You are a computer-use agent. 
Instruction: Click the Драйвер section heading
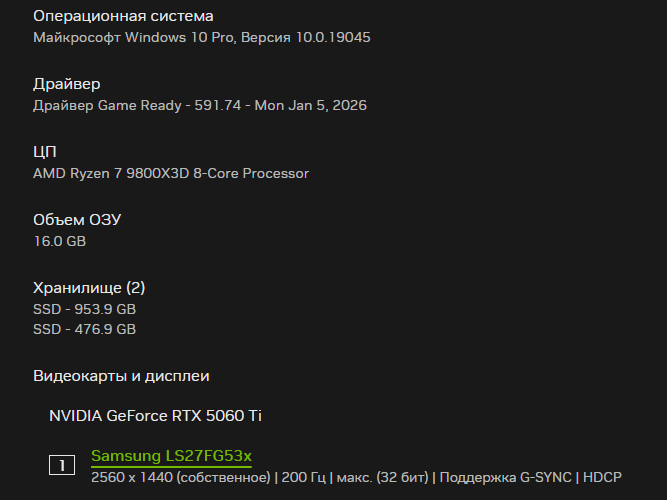point(67,84)
